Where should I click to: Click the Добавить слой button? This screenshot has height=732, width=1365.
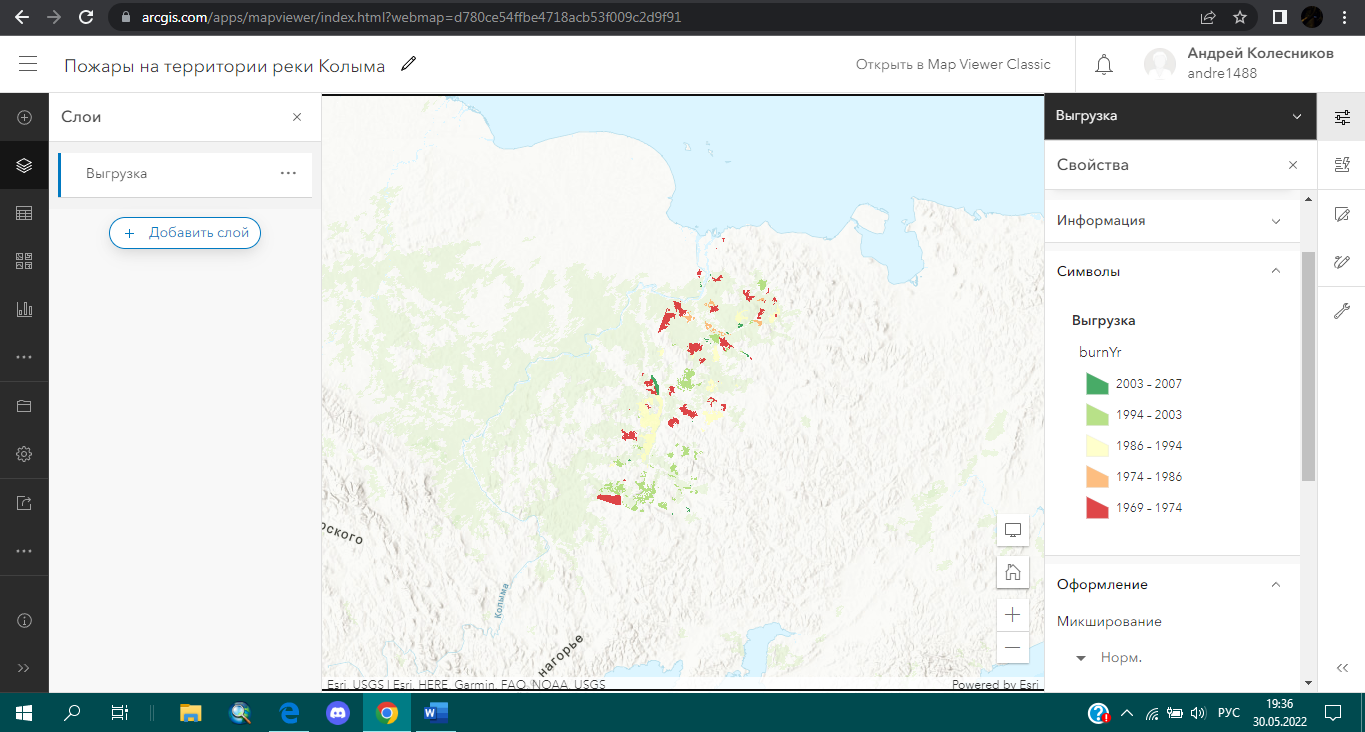coord(185,233)
